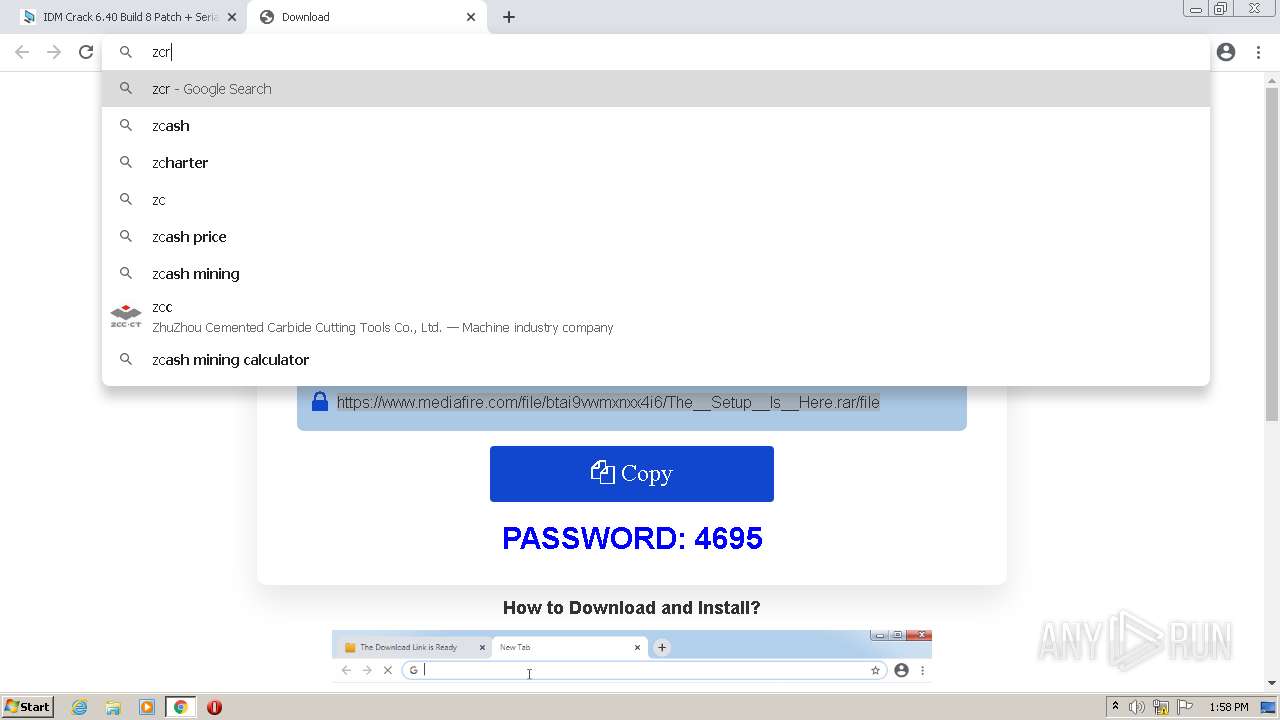Click the volume speaker tray icon
Image resolution: width=1280 pixels, height=720 pixels.
[x=1137, y=707]
